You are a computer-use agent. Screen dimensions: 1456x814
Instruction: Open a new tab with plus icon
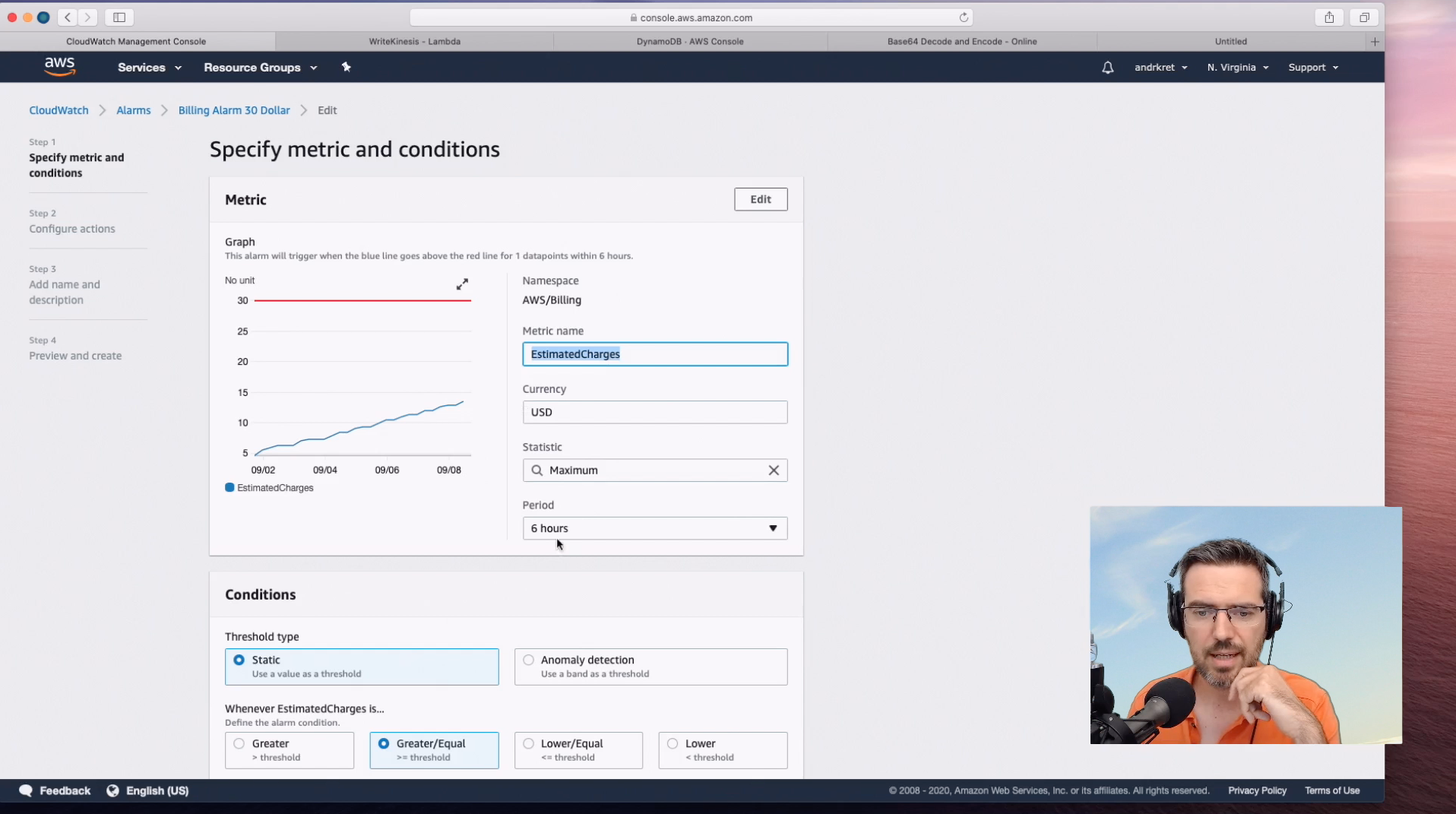point(1375,42)
